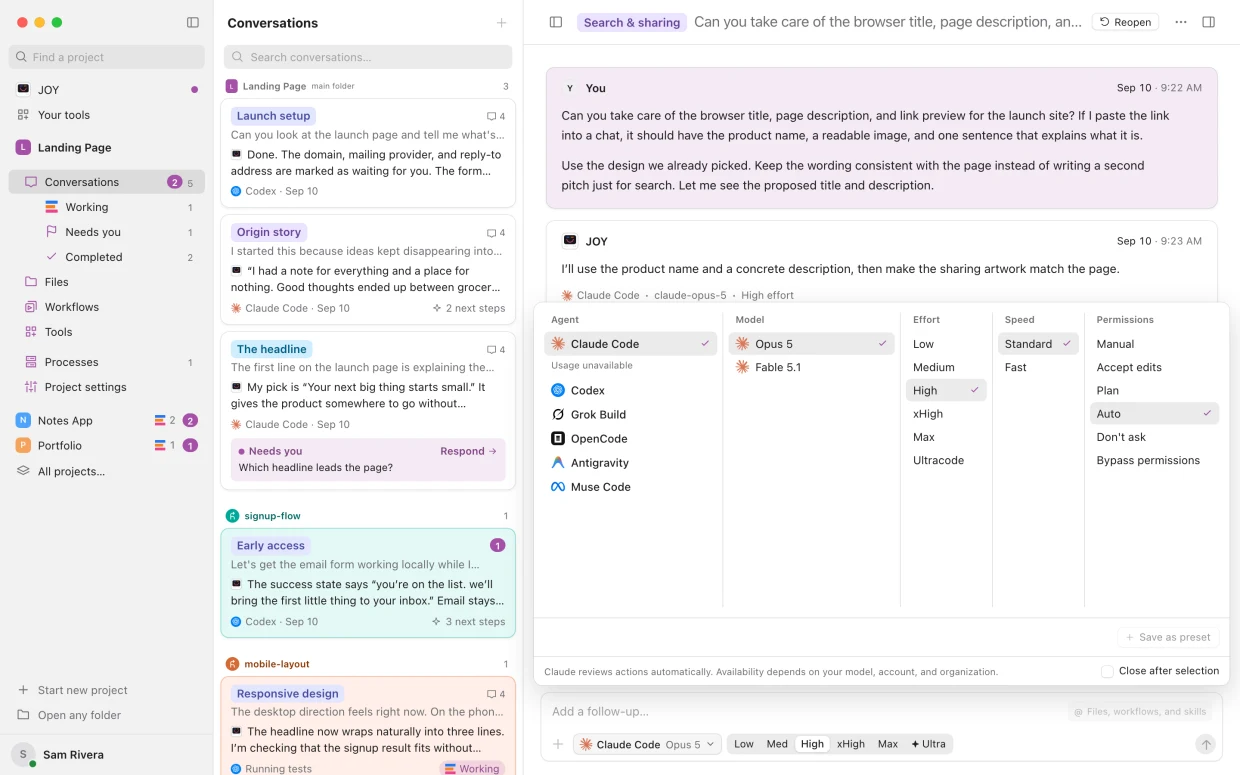Enable Close after selection checkbox

1107,671
